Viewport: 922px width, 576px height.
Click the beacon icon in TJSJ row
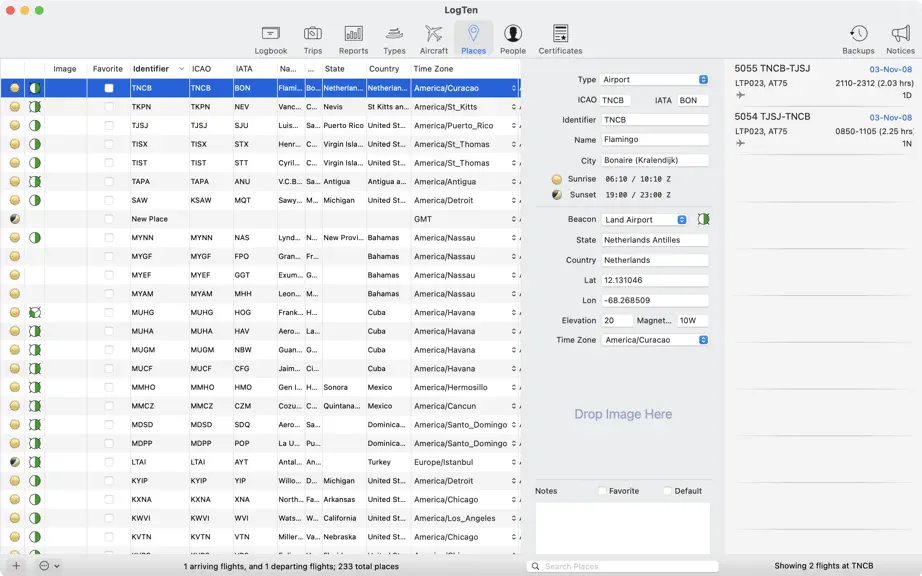tap(35, 126)
